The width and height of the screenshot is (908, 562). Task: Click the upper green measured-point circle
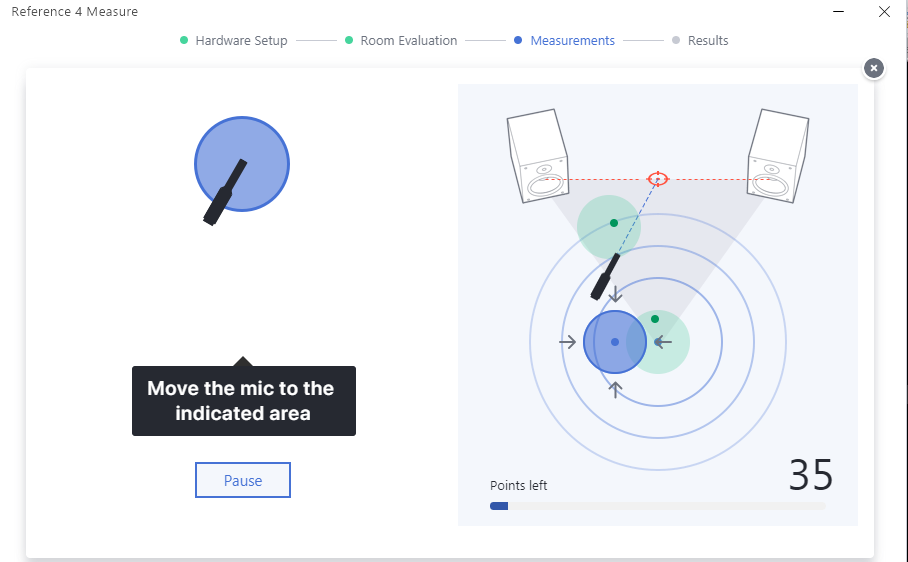609,226
